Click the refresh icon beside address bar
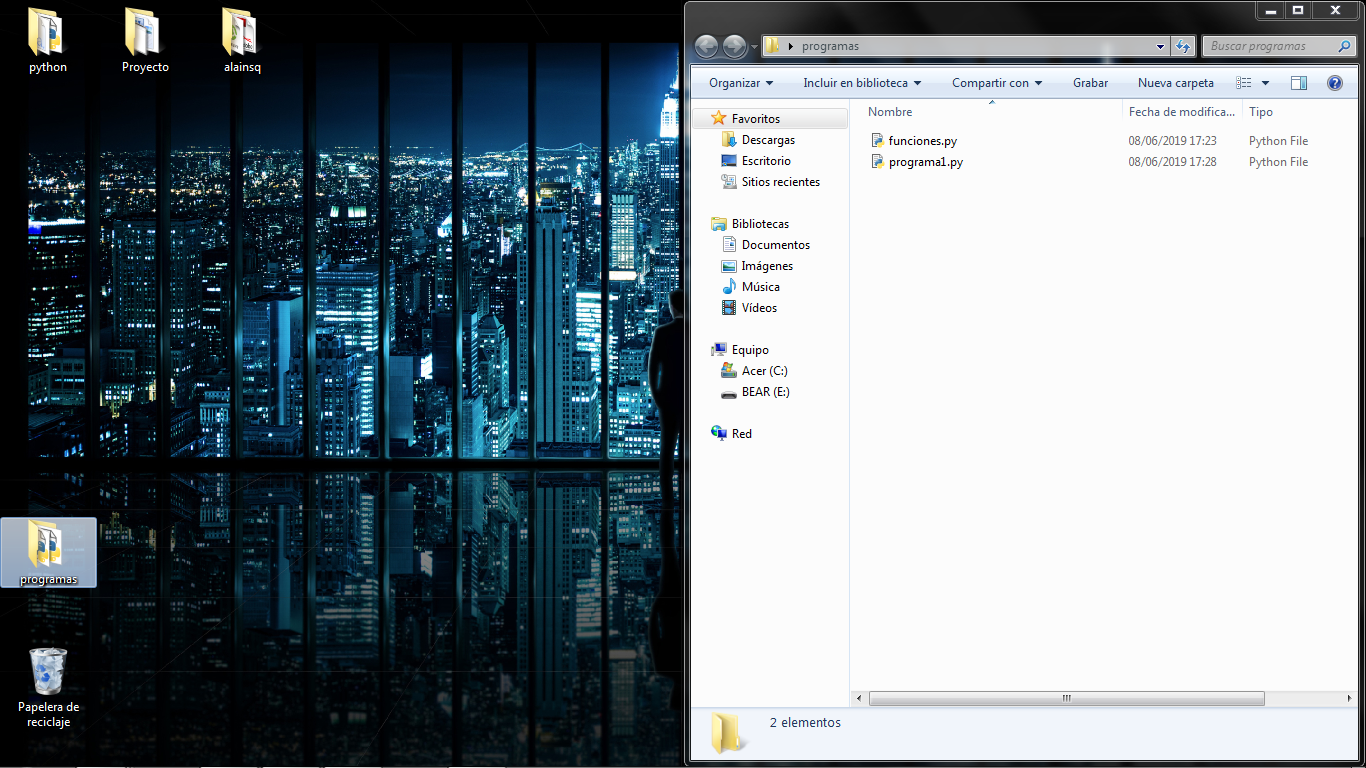 click(1184, 46)
